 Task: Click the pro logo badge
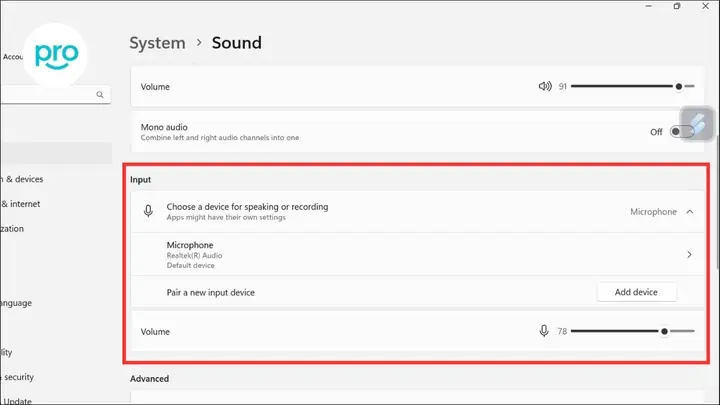tap(56, 55)
